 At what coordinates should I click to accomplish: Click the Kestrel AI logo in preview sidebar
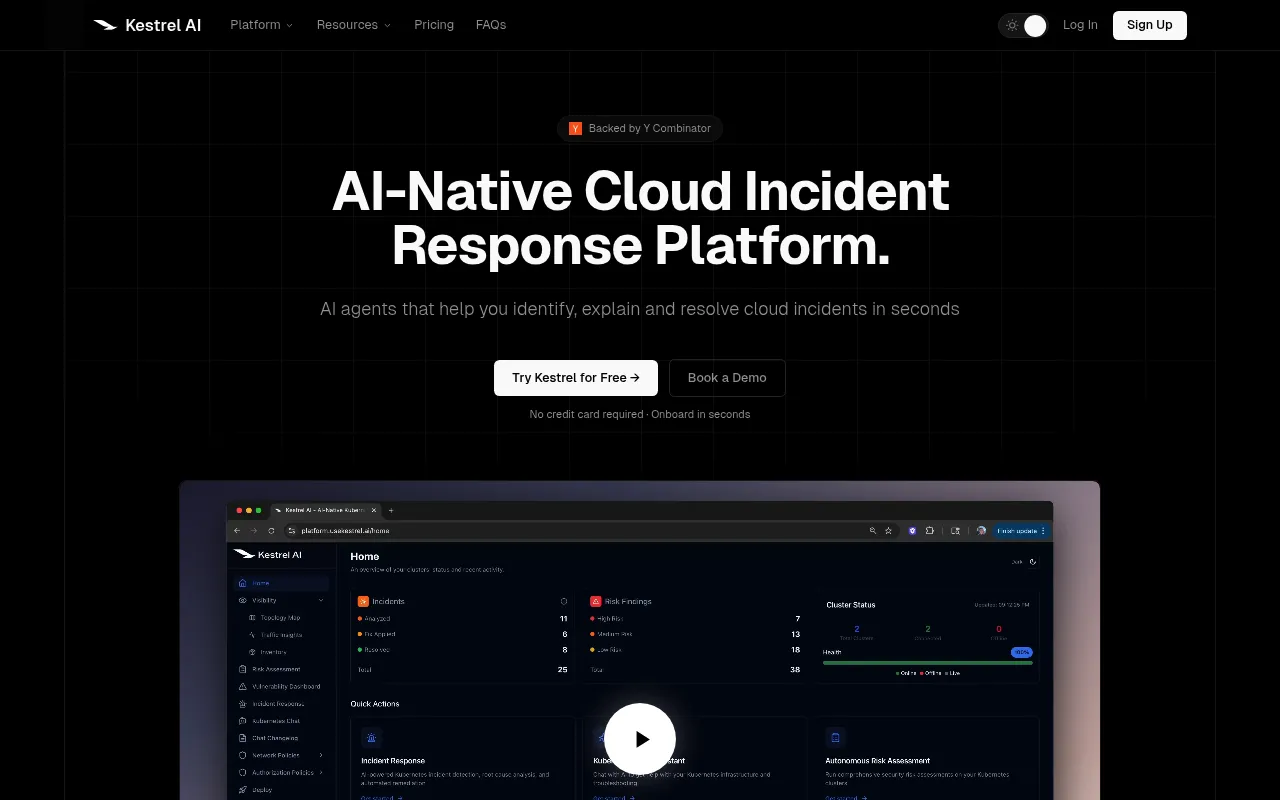(267, 554)
